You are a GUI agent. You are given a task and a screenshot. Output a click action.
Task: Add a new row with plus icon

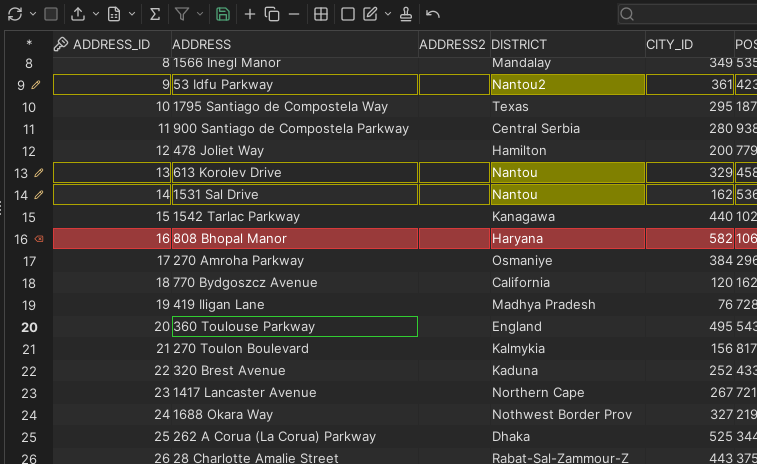coord(250,14)
